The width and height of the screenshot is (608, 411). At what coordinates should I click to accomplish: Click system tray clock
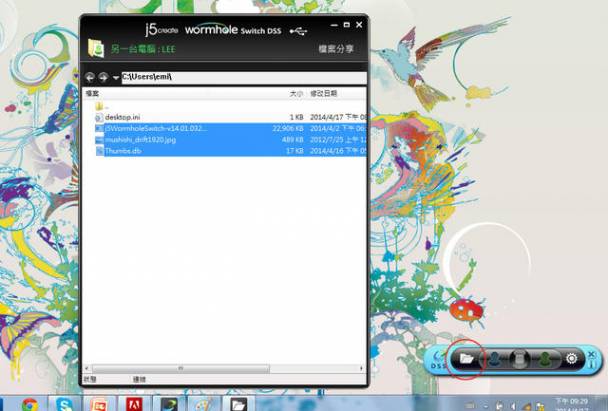tap(572, 404)
